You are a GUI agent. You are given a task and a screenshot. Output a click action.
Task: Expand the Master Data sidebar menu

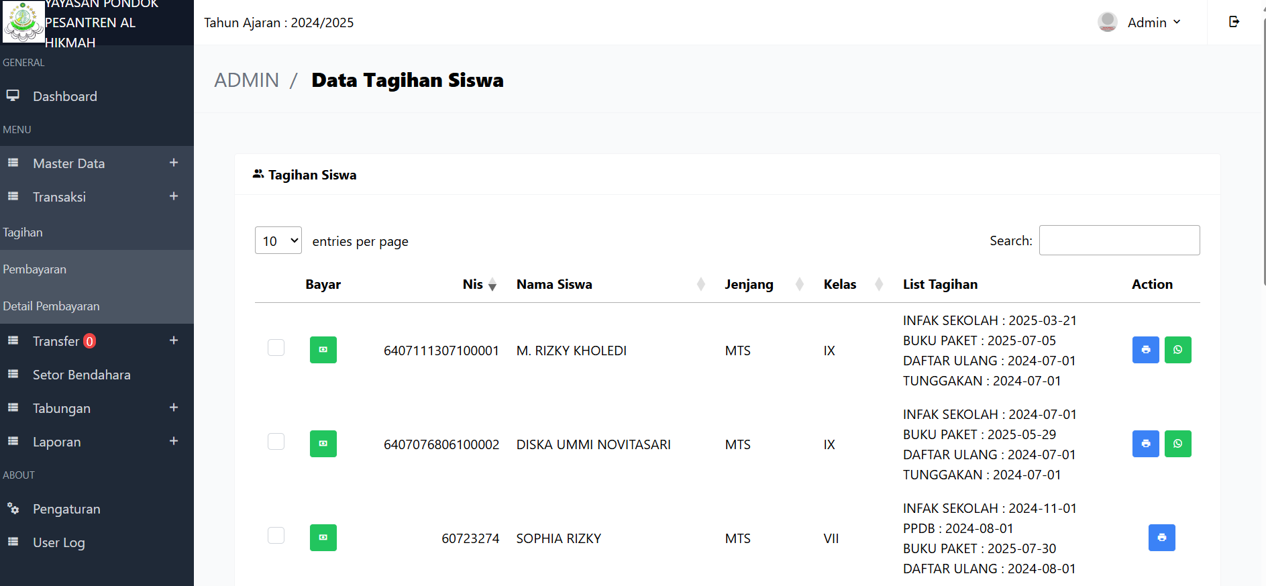coord(97,163)
